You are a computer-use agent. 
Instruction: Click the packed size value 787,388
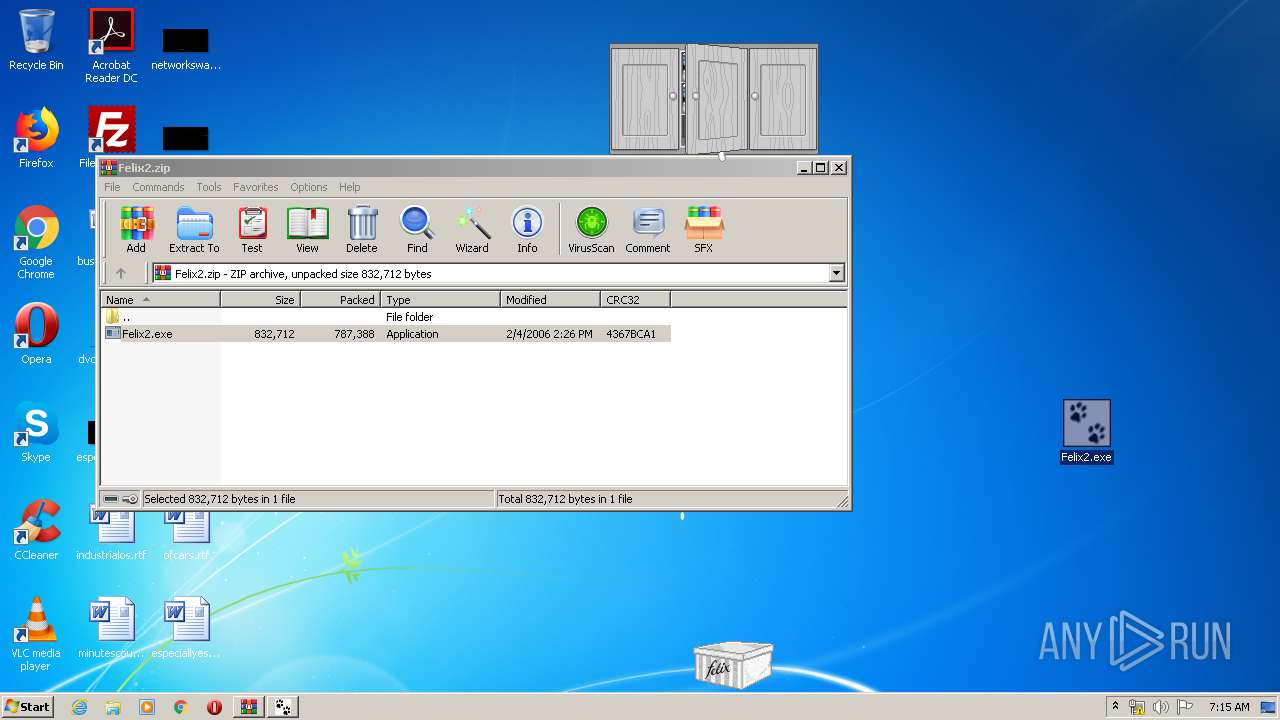354,334
